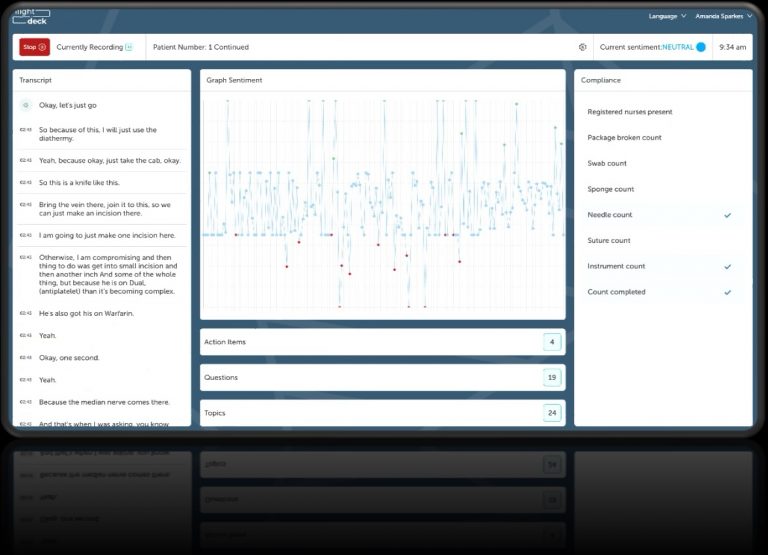Click the Questions count badge showing 19
Image resolution: width=768 pixels, height=555 pixels.
coord(551,378)
